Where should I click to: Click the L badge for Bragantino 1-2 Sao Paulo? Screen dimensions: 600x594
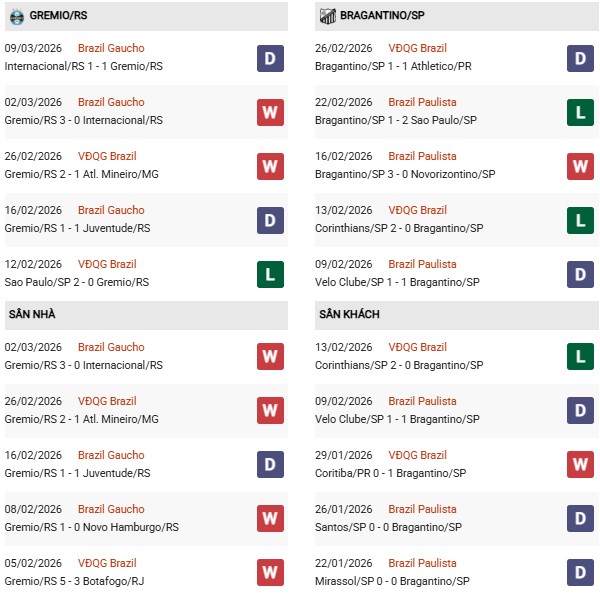(581, 112)
